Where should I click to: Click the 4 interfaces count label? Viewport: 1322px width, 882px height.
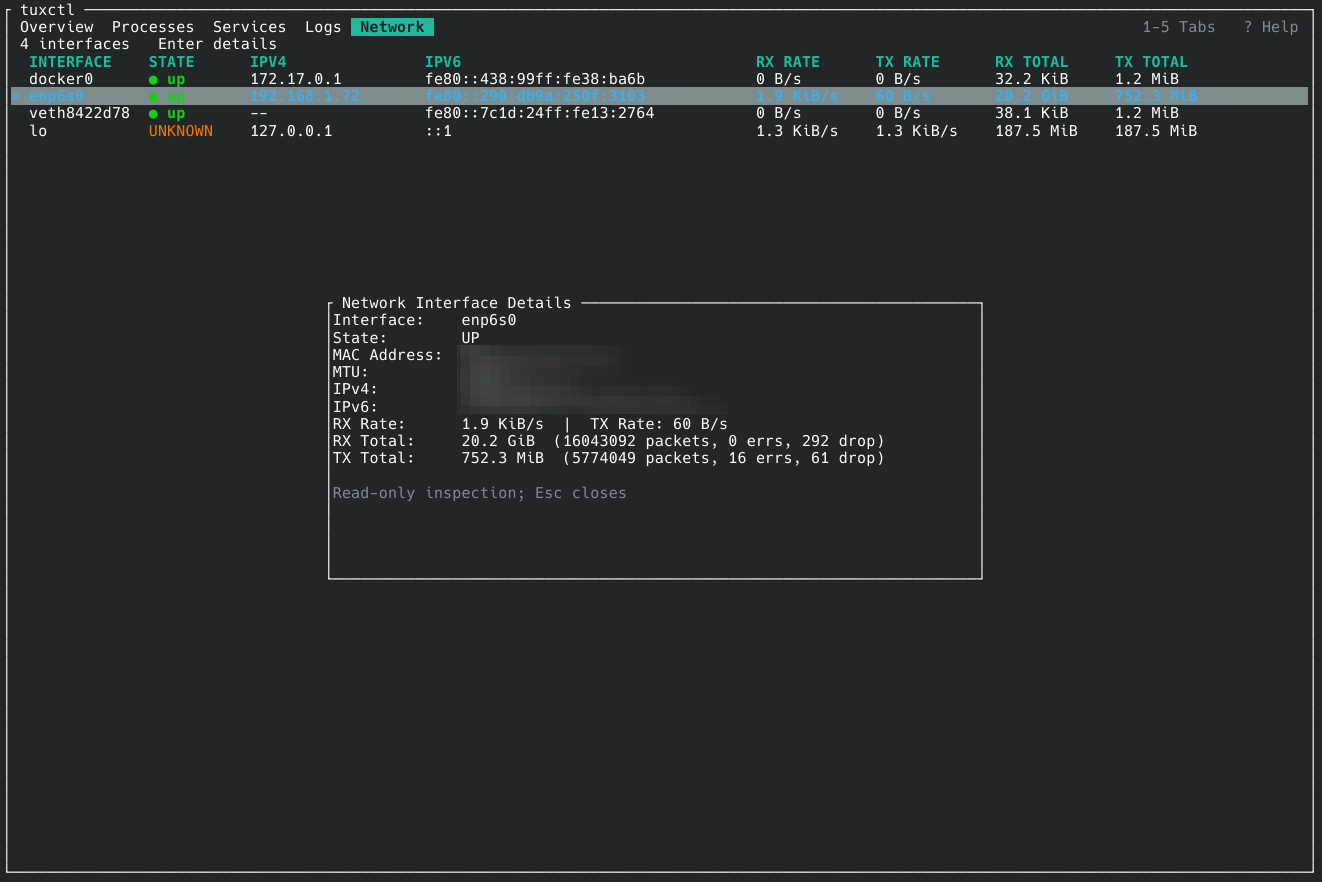click(75, 44)
